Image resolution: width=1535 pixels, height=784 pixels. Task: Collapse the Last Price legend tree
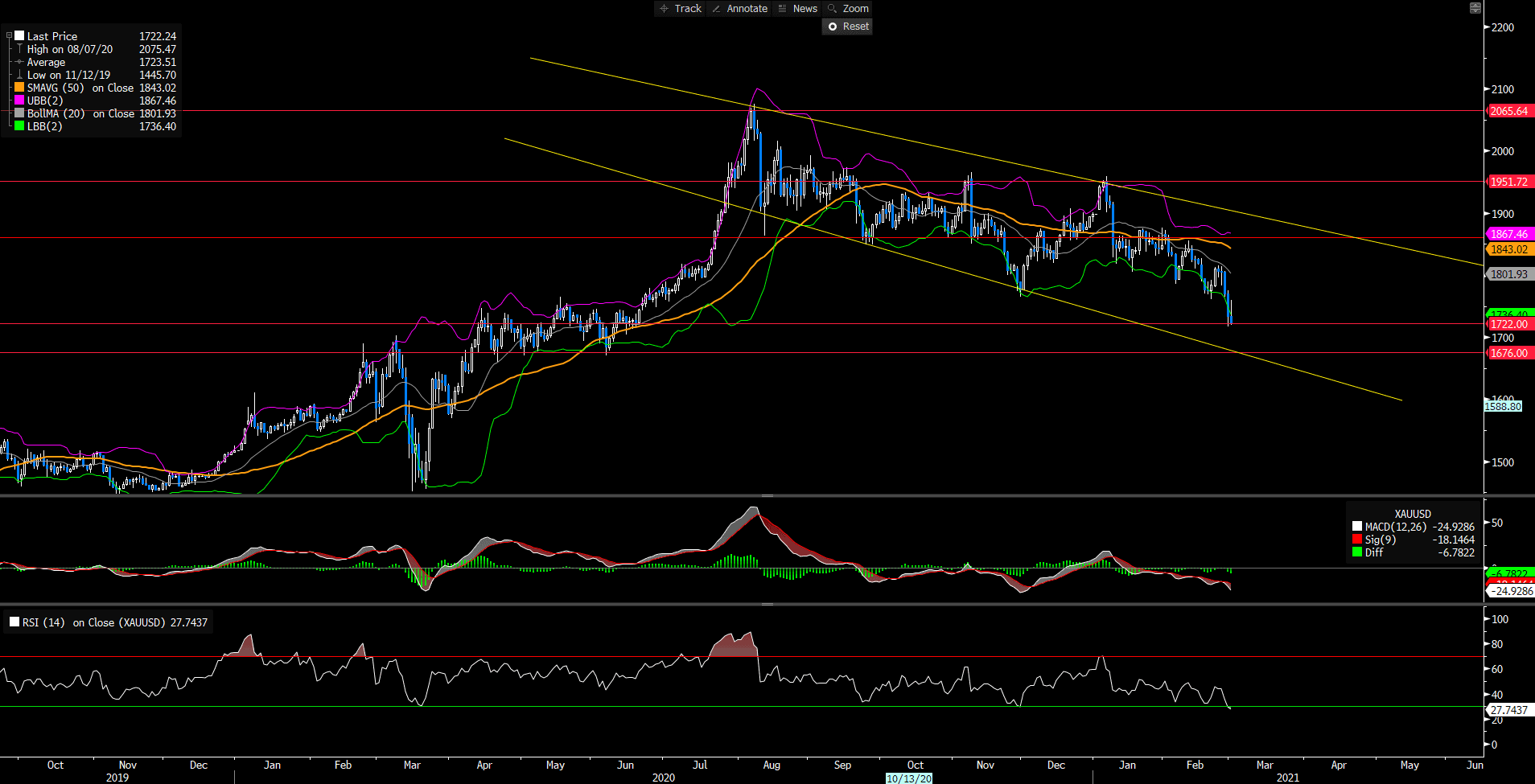[9, 36]
